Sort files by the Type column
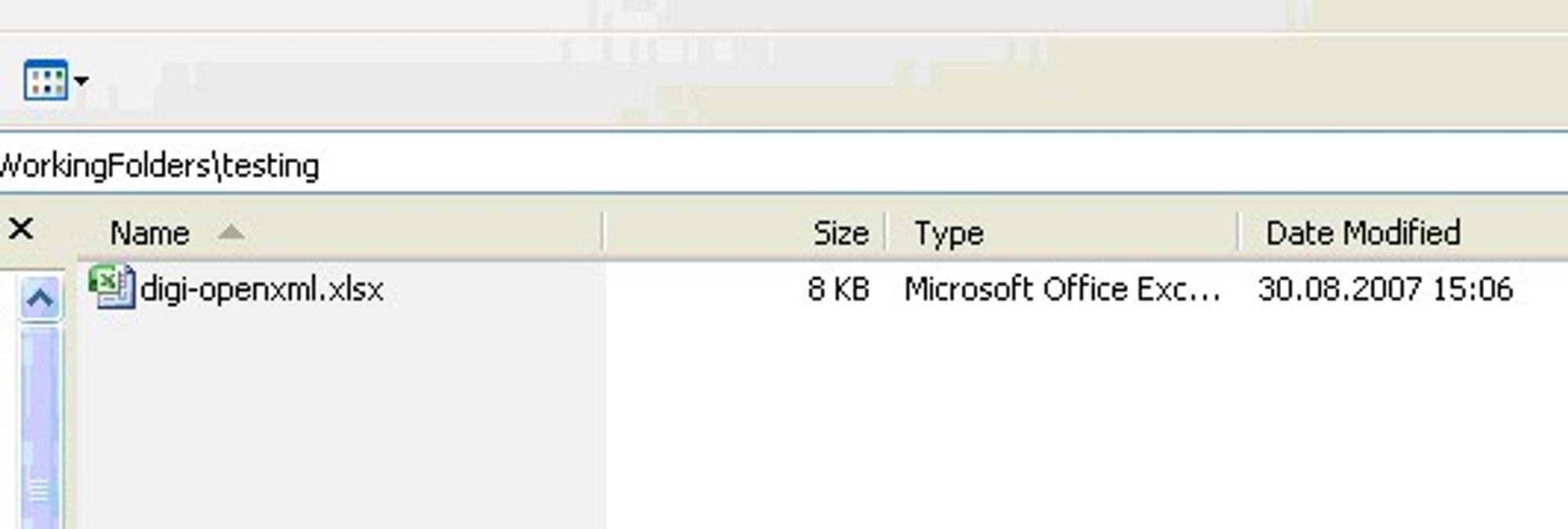Image resolution: width=1568 pixels, height=529 pixels. [949, 233]
